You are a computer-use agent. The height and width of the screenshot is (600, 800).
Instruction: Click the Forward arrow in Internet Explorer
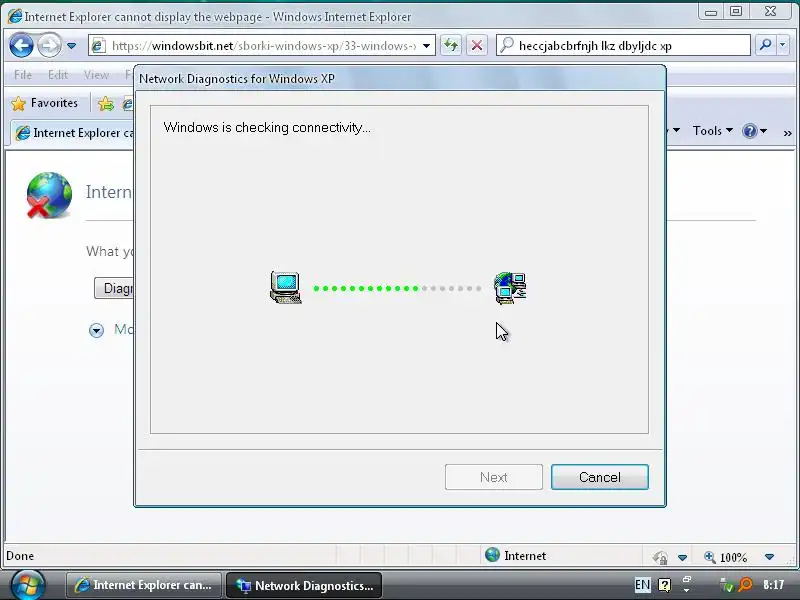point(49,45)
